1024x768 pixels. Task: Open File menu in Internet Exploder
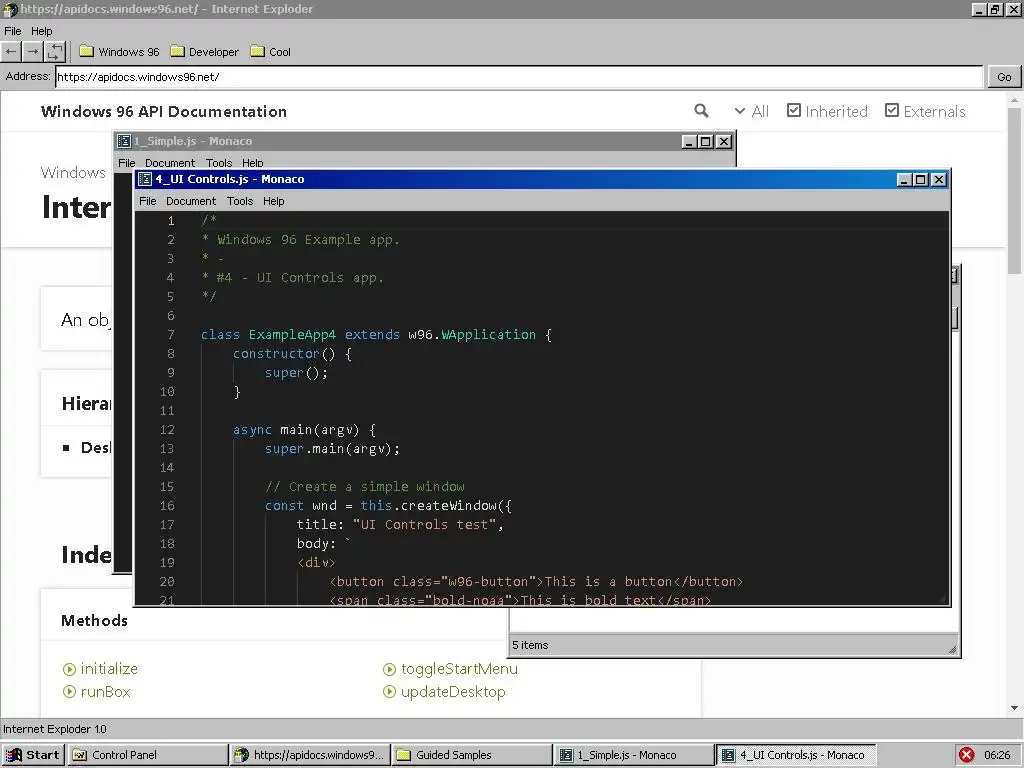[13, 31]
